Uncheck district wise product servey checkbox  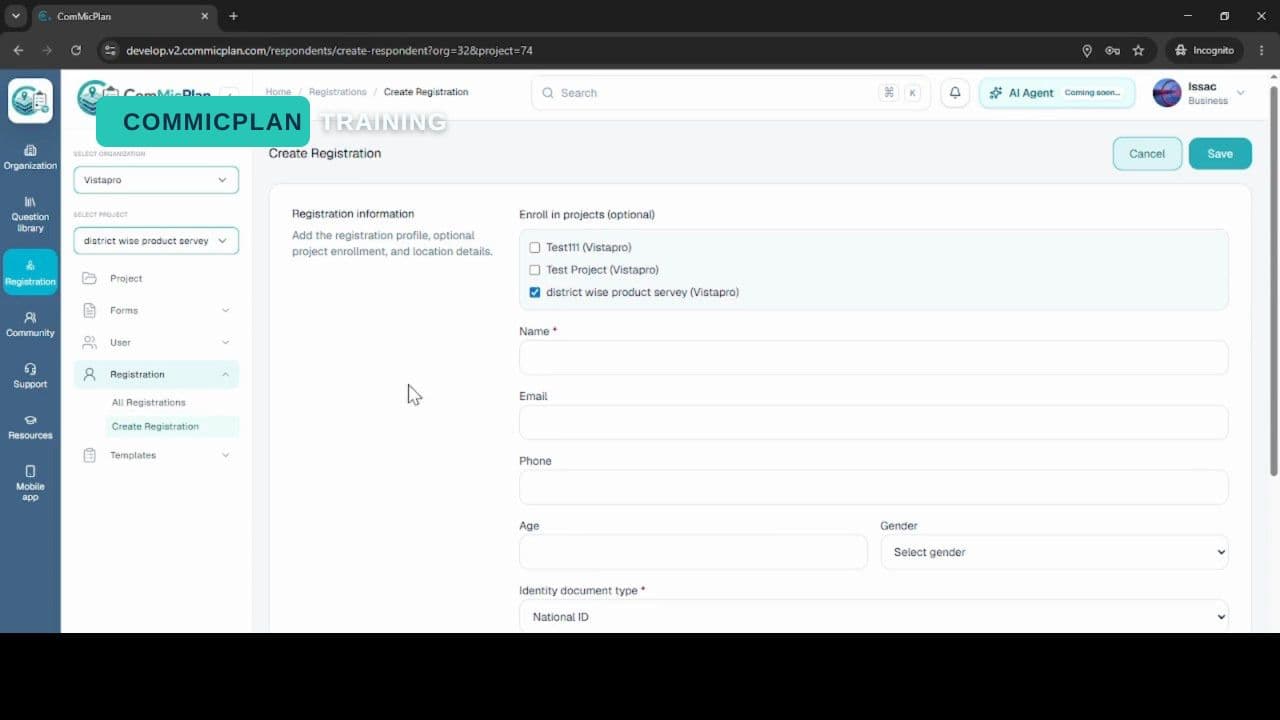[x=535, y=292]
